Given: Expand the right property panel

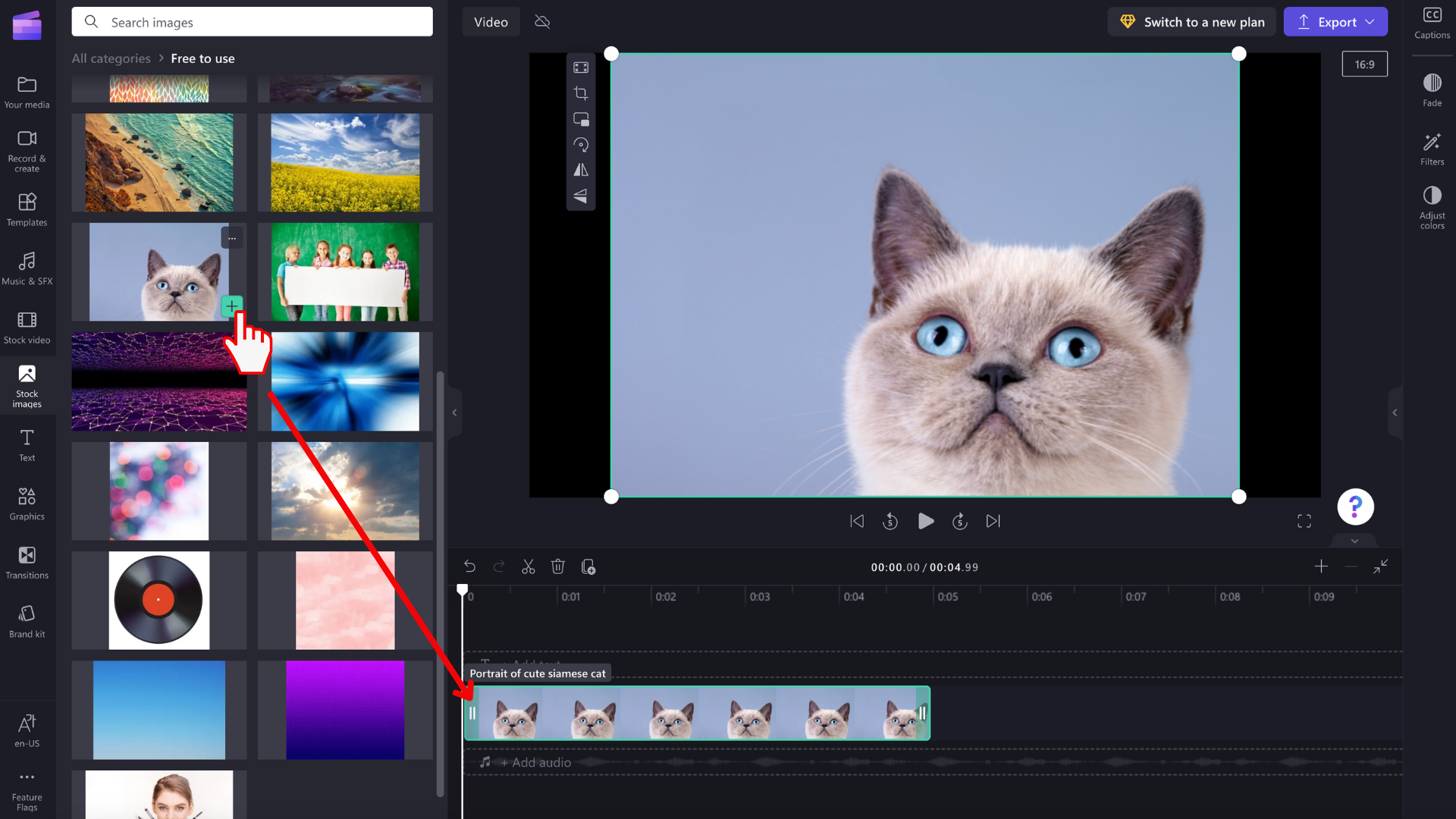Looking at the screenshot, I should point(1395,413).
